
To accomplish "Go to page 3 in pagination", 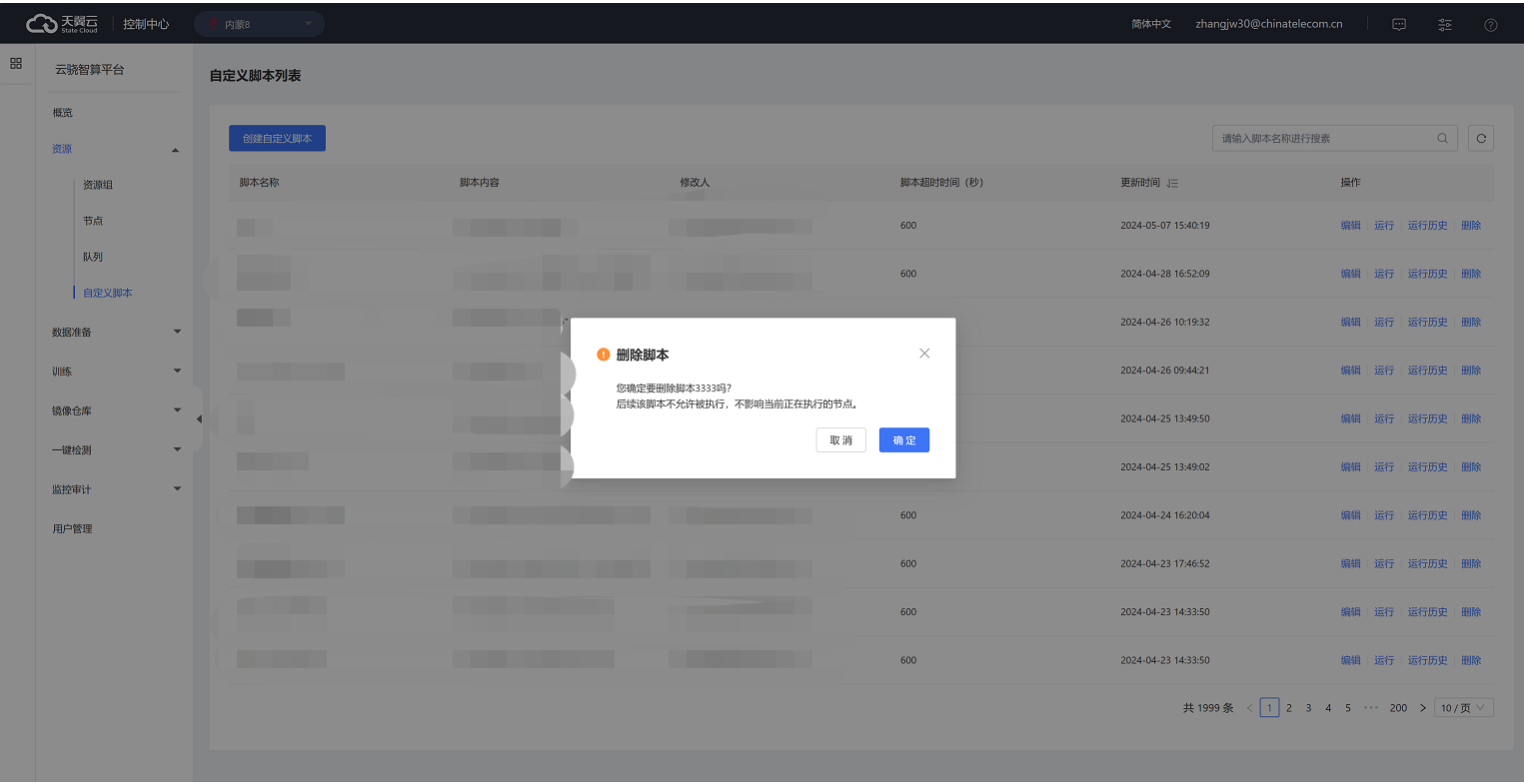I will click(x=1308, y=708).
